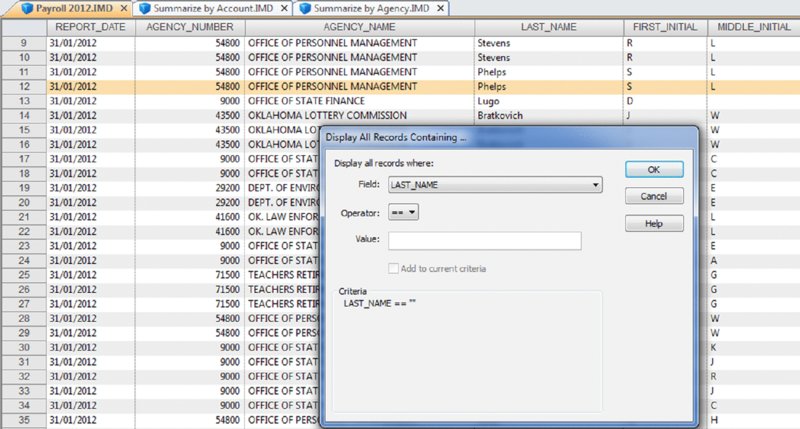This screenshot has height=429, width=800.
Task: Select row header number 20
Action: tap(24, 202)
